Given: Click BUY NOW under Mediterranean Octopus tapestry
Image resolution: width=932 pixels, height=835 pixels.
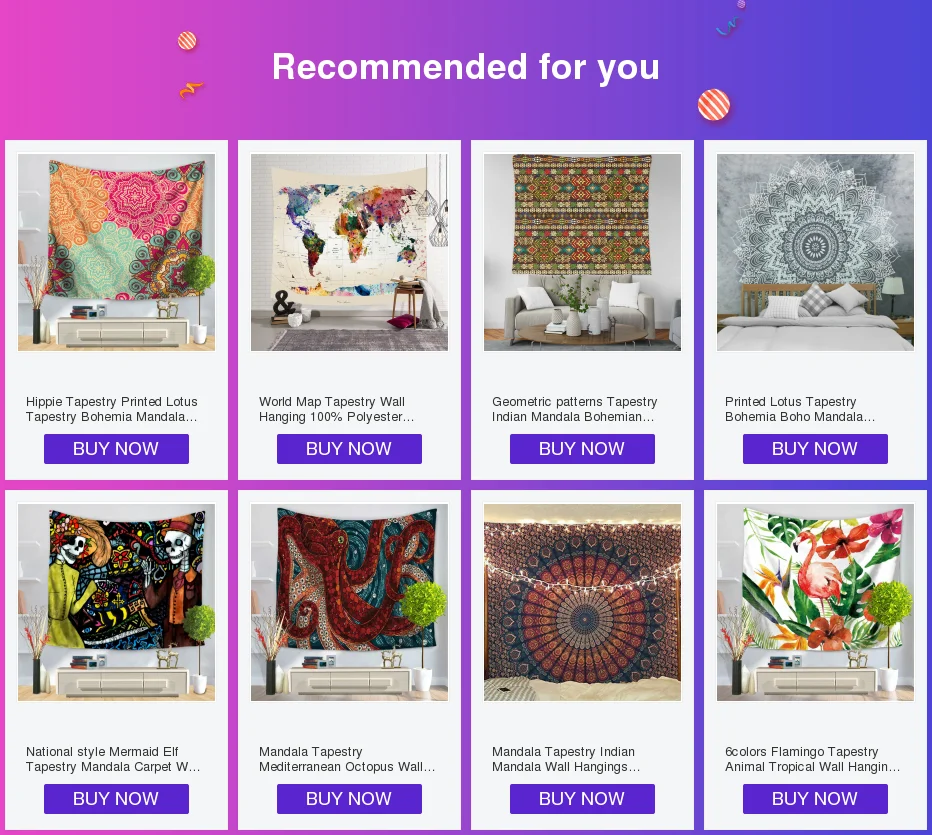Looking at the screenshot, I should (350, 799).
